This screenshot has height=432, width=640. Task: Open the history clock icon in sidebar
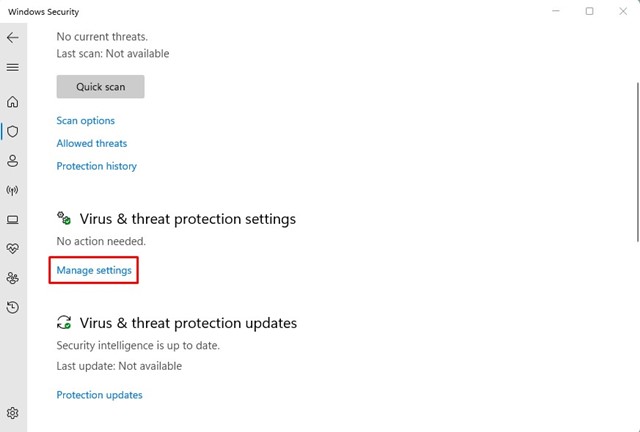click(12, 307)
